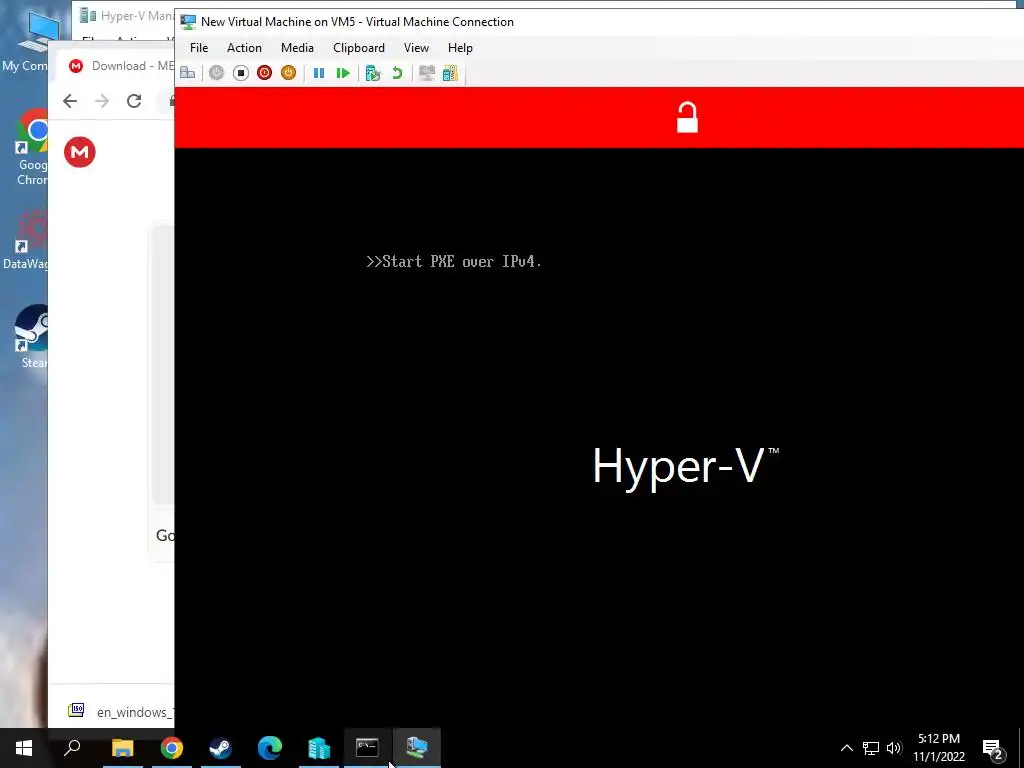Click the network tray icon
1024x768 pixels.
tap(871, 748)
